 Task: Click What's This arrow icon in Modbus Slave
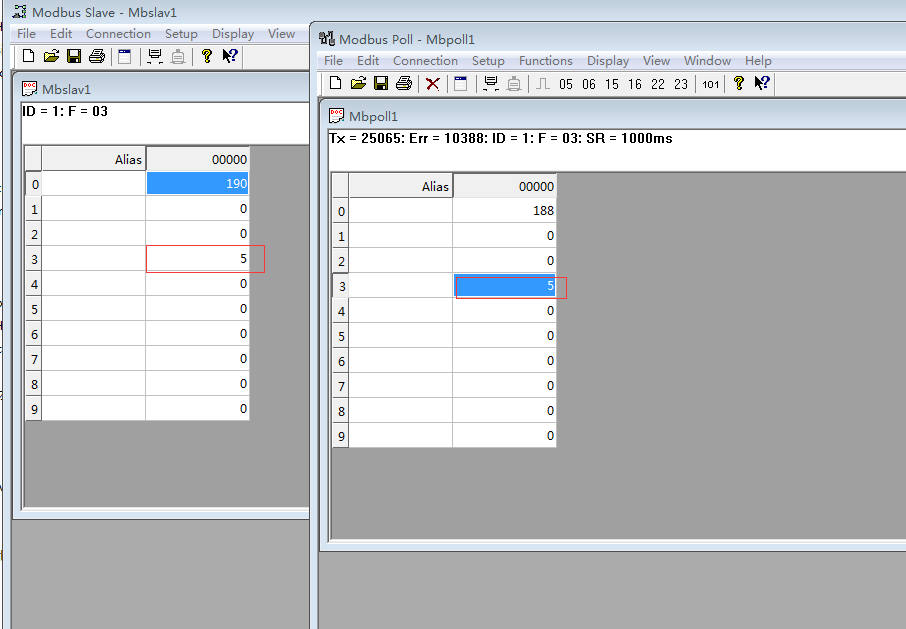pos(230,56)
